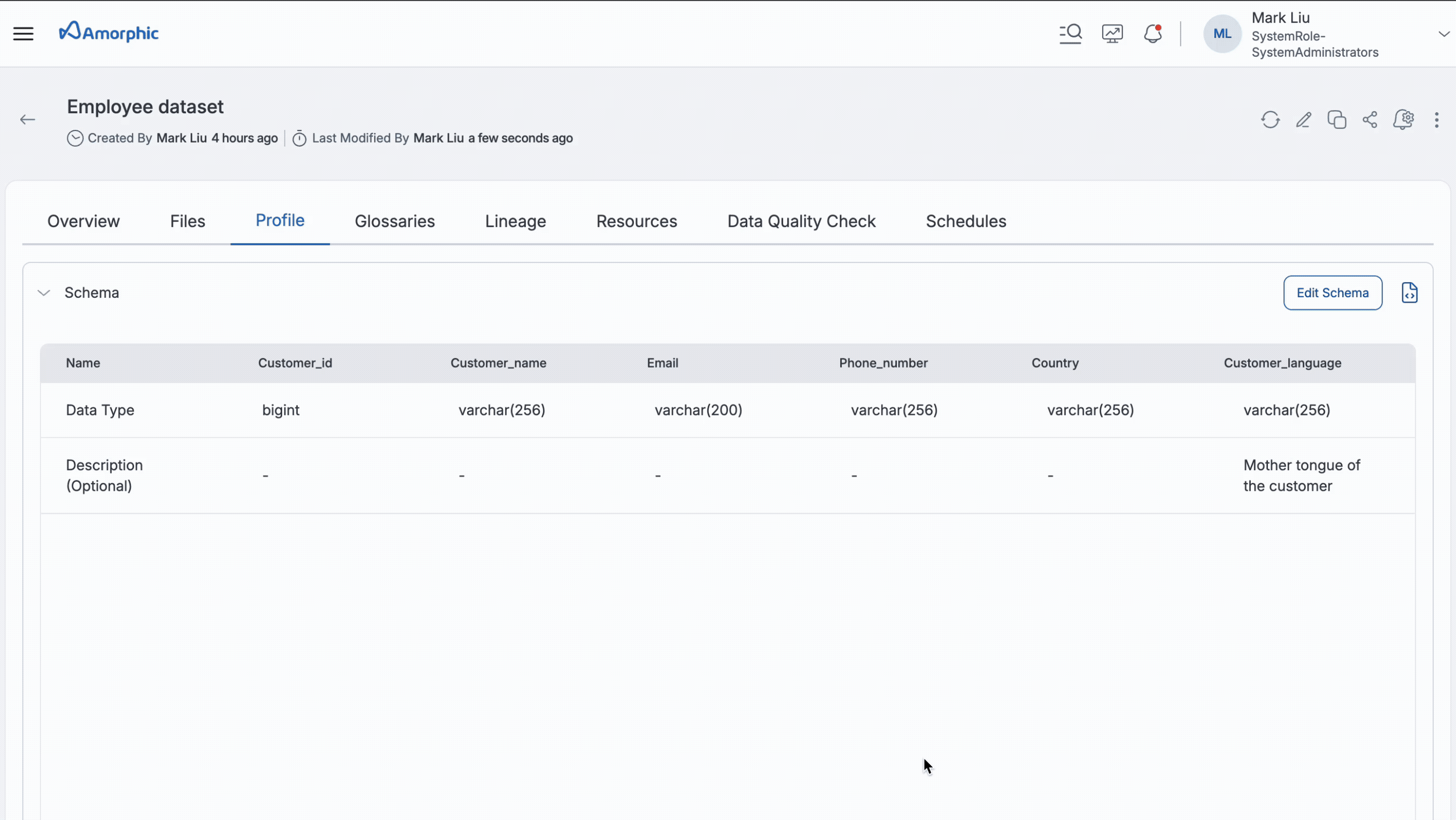1456x820 pixels.
Task: Clone the dataset using the copy icon
Action: (x=1337, y=120)
